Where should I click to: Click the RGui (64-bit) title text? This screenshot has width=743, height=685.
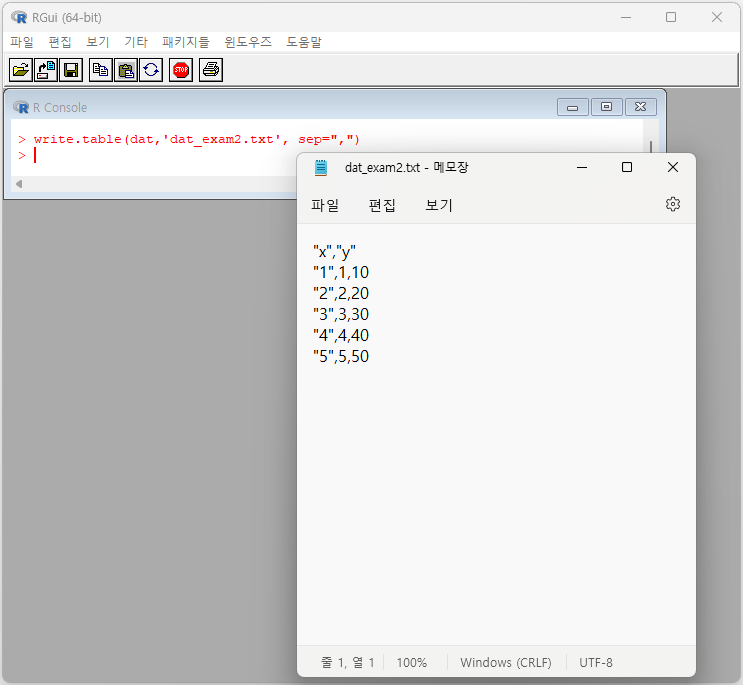[67, 18]
